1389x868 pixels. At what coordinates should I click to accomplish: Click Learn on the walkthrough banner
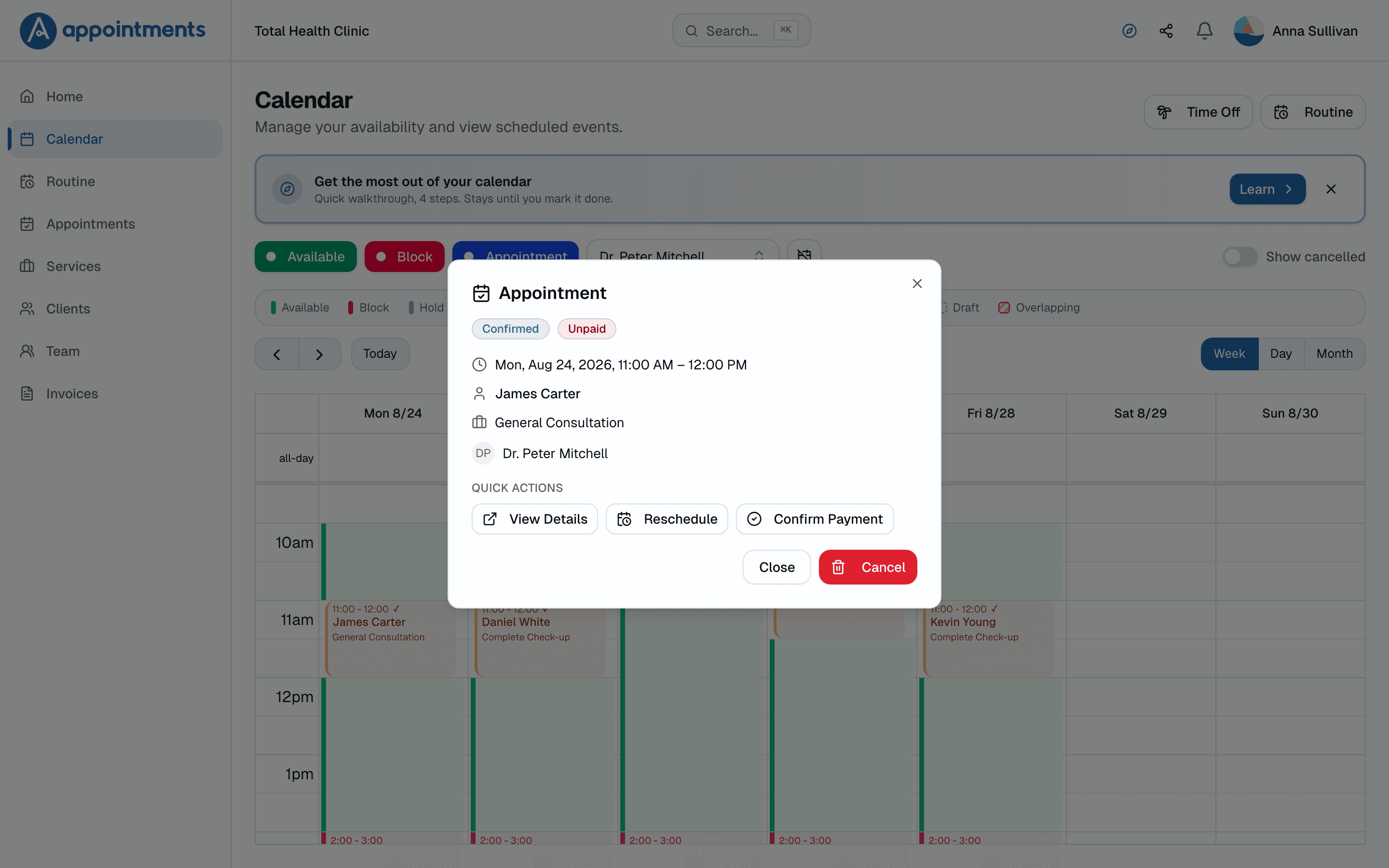click(x=1267, y=189)
